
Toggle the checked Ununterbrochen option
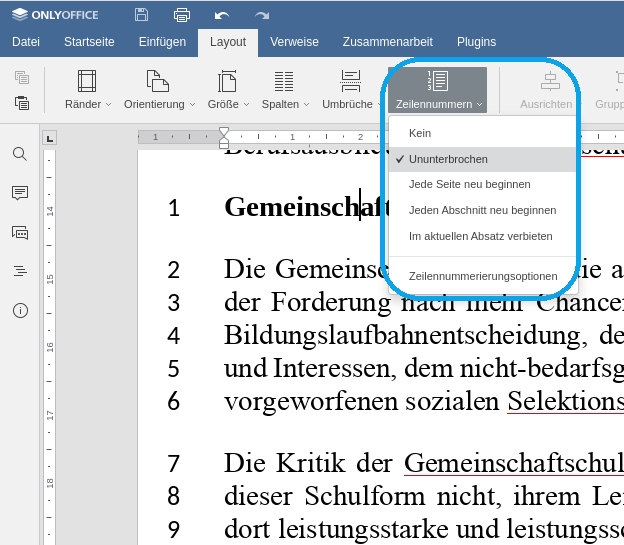(483, 159)
